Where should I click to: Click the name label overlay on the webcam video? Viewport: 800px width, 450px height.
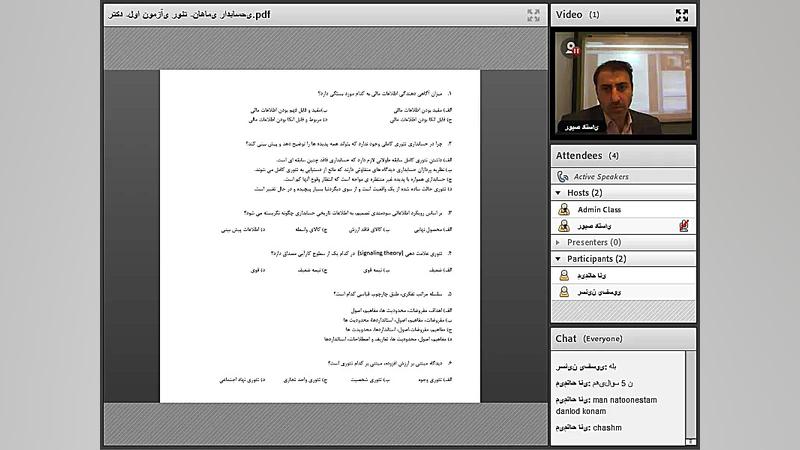tap(582, 127)
